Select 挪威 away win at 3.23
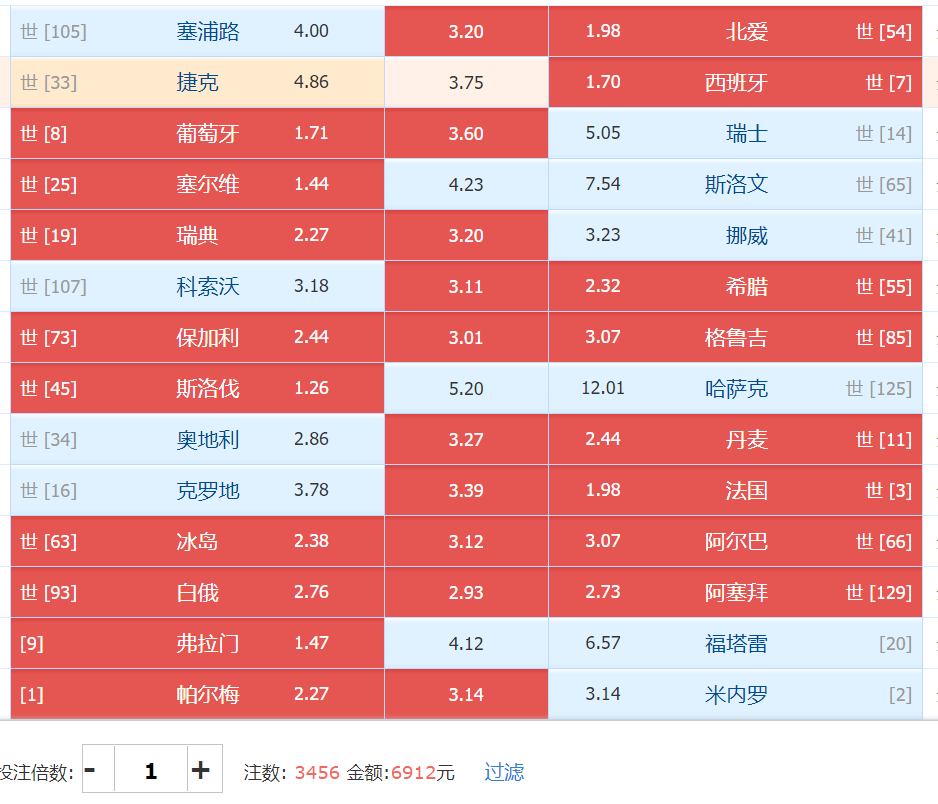Image resolution: width=938 pixels, height=804 pixels. 735,236
